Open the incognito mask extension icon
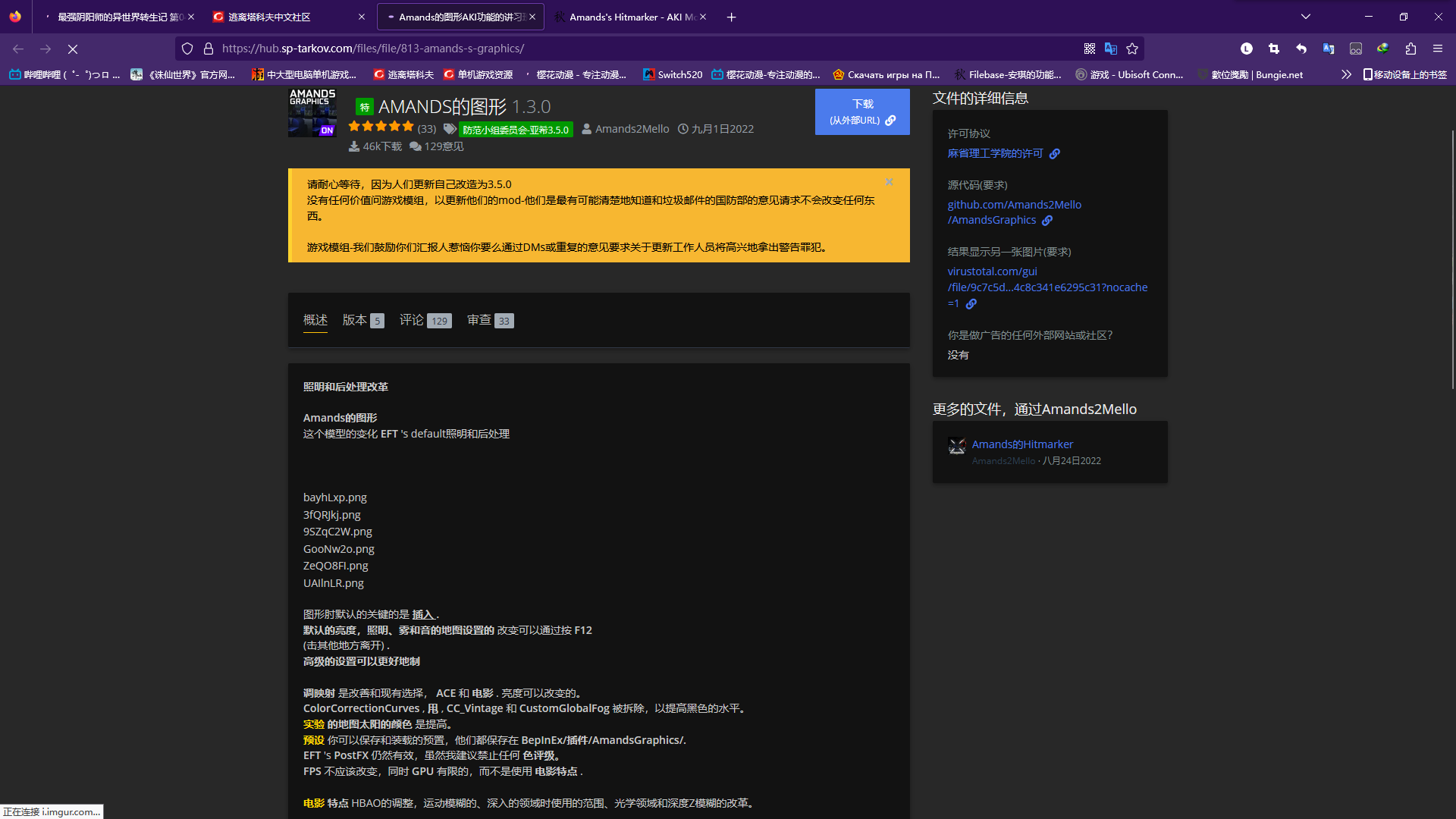 click(1356, 48)
